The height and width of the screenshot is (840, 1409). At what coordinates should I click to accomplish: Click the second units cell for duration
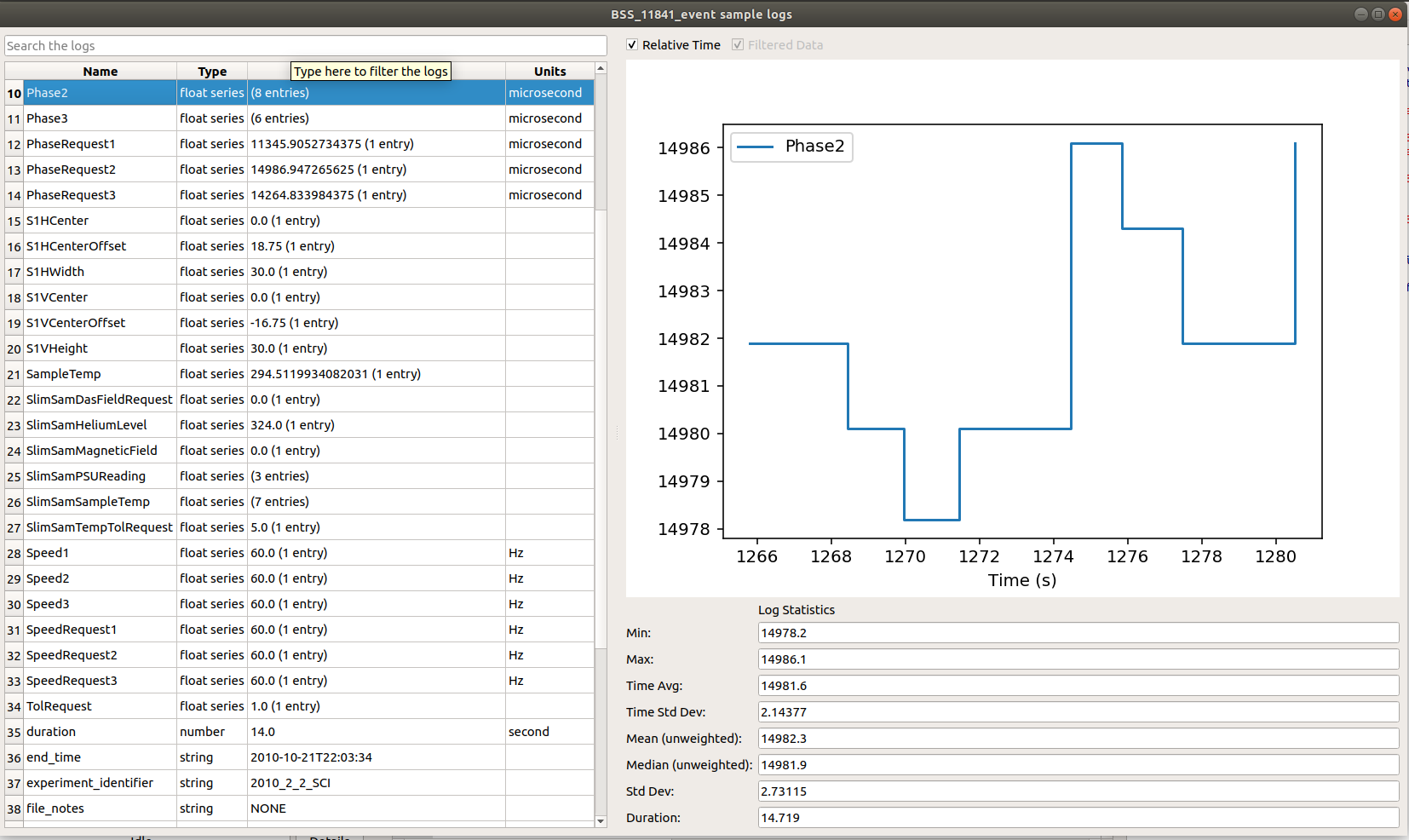click(x=549, y=732)
